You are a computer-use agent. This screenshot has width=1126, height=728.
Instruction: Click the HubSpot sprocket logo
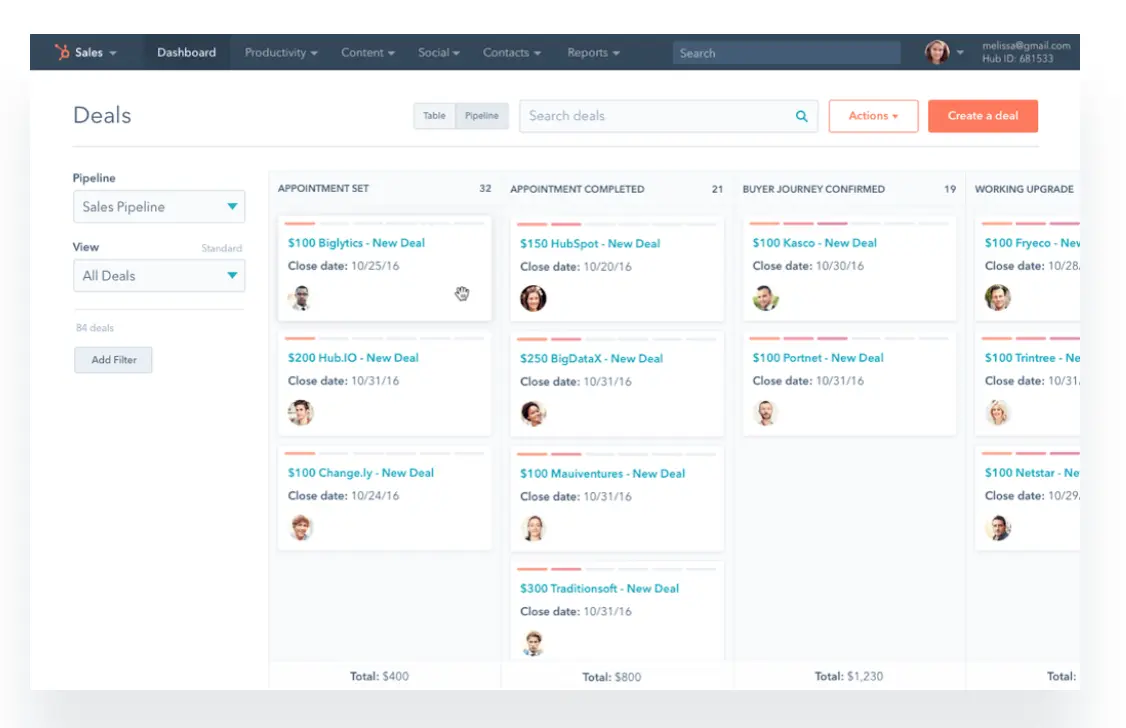(x=62, y=52)
